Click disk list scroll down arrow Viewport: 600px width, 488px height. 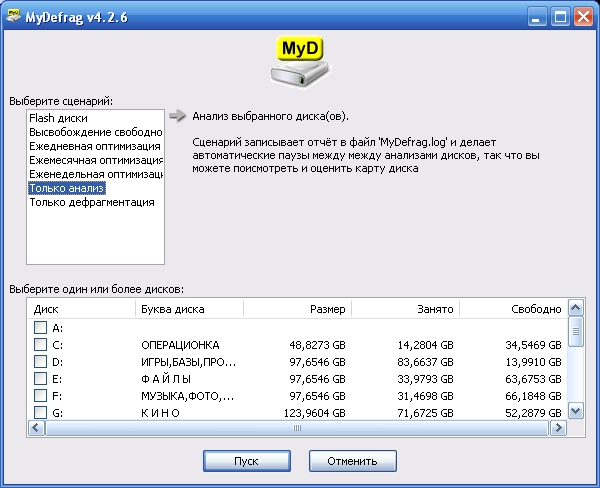576,411
